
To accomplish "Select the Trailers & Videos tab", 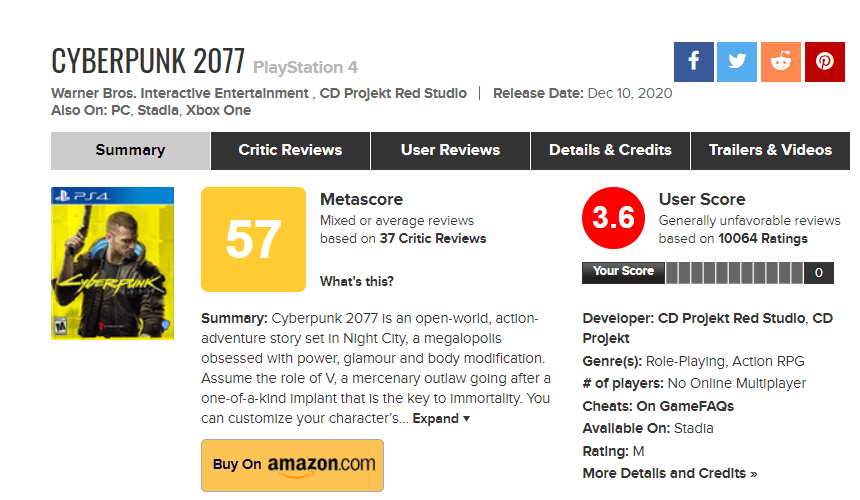I will [x=770, y=150].
